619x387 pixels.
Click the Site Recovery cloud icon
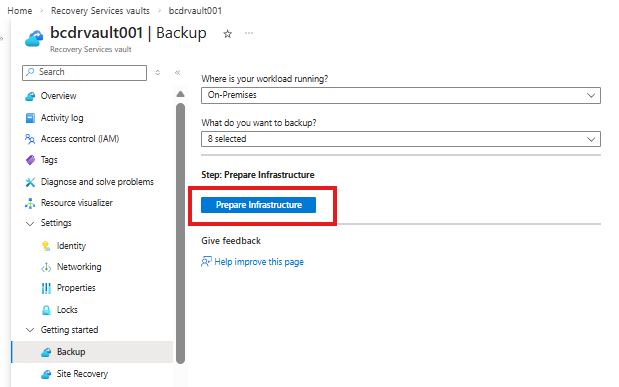click(46, 374)
